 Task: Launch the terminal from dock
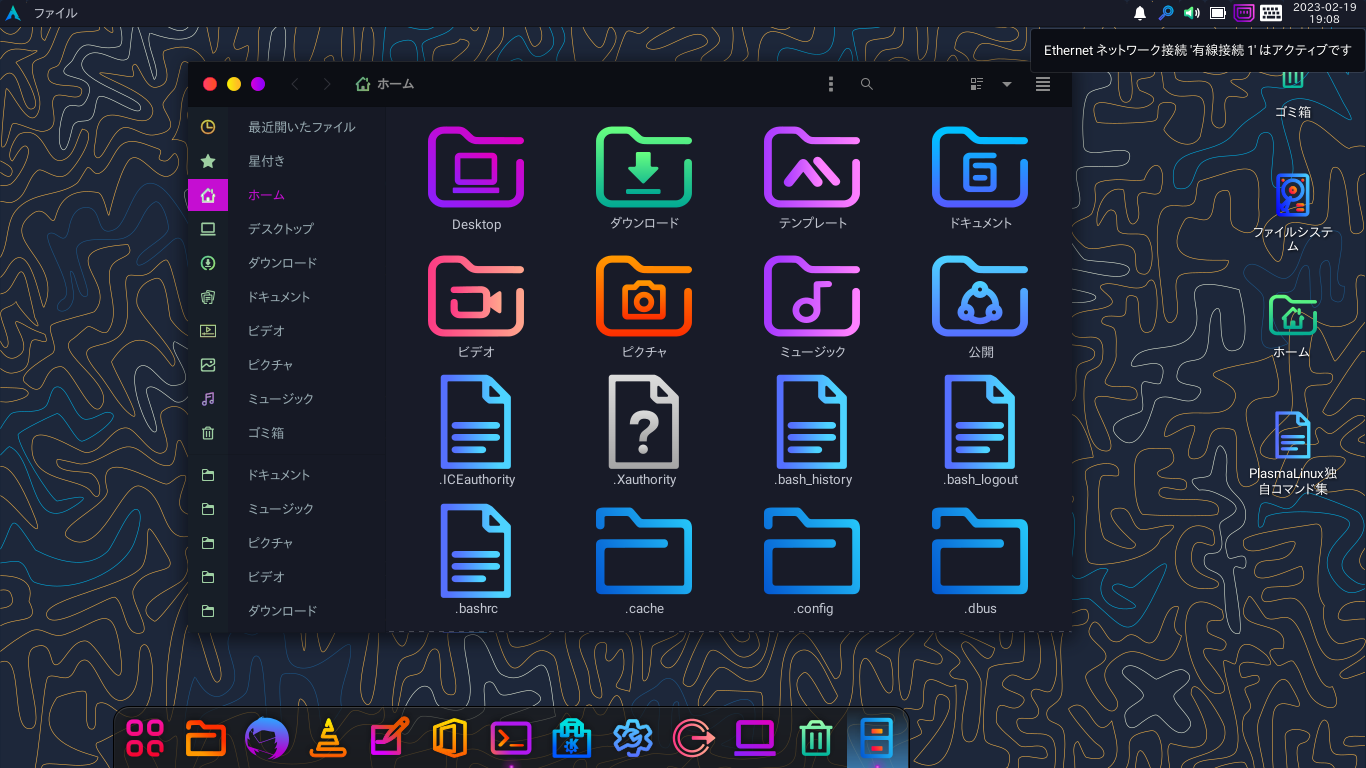coord(511,739)
